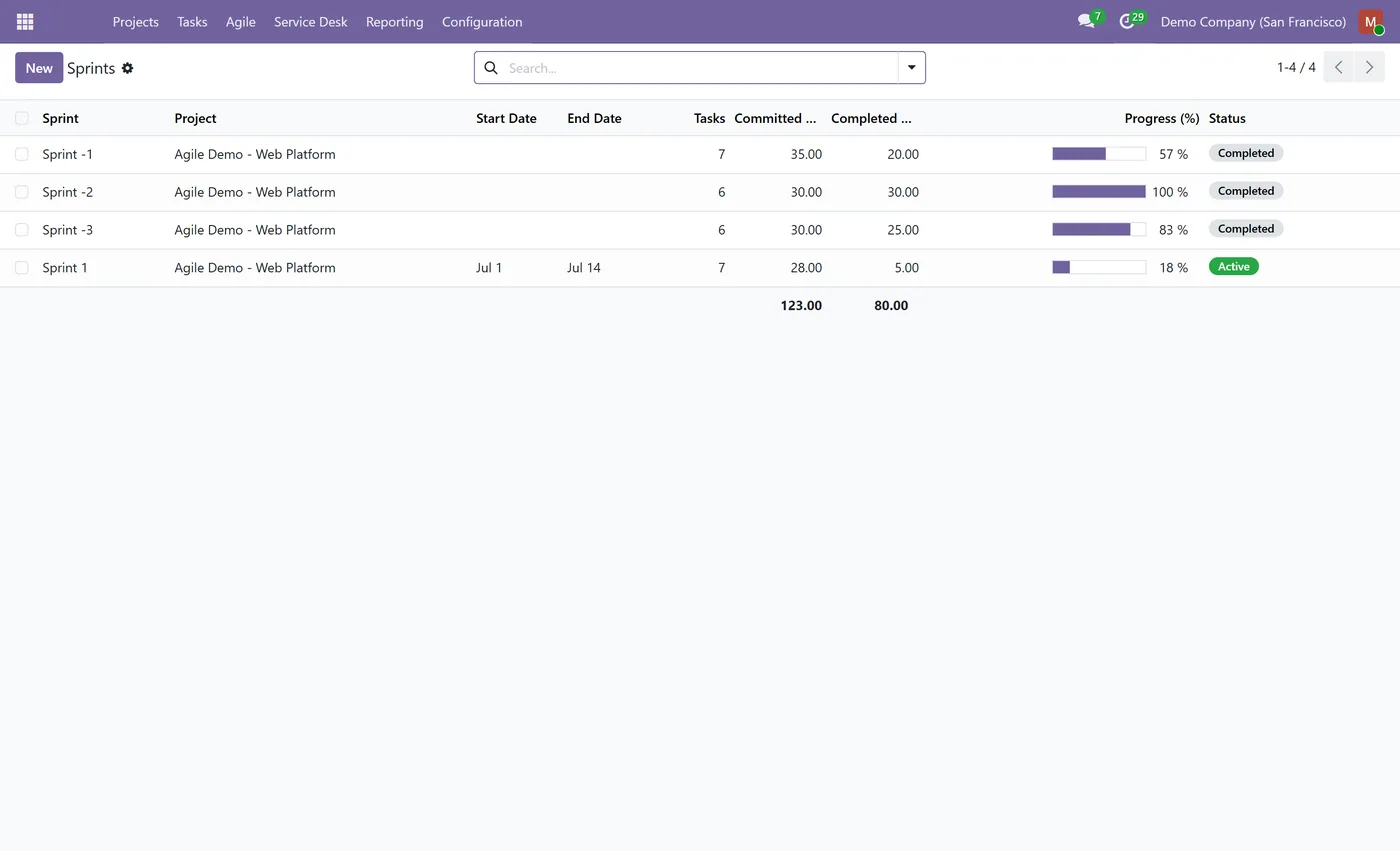Viewport: 1400px width, 851px height.
Task: Open the activities clock icon
Action: click(x=1127, y=21)
